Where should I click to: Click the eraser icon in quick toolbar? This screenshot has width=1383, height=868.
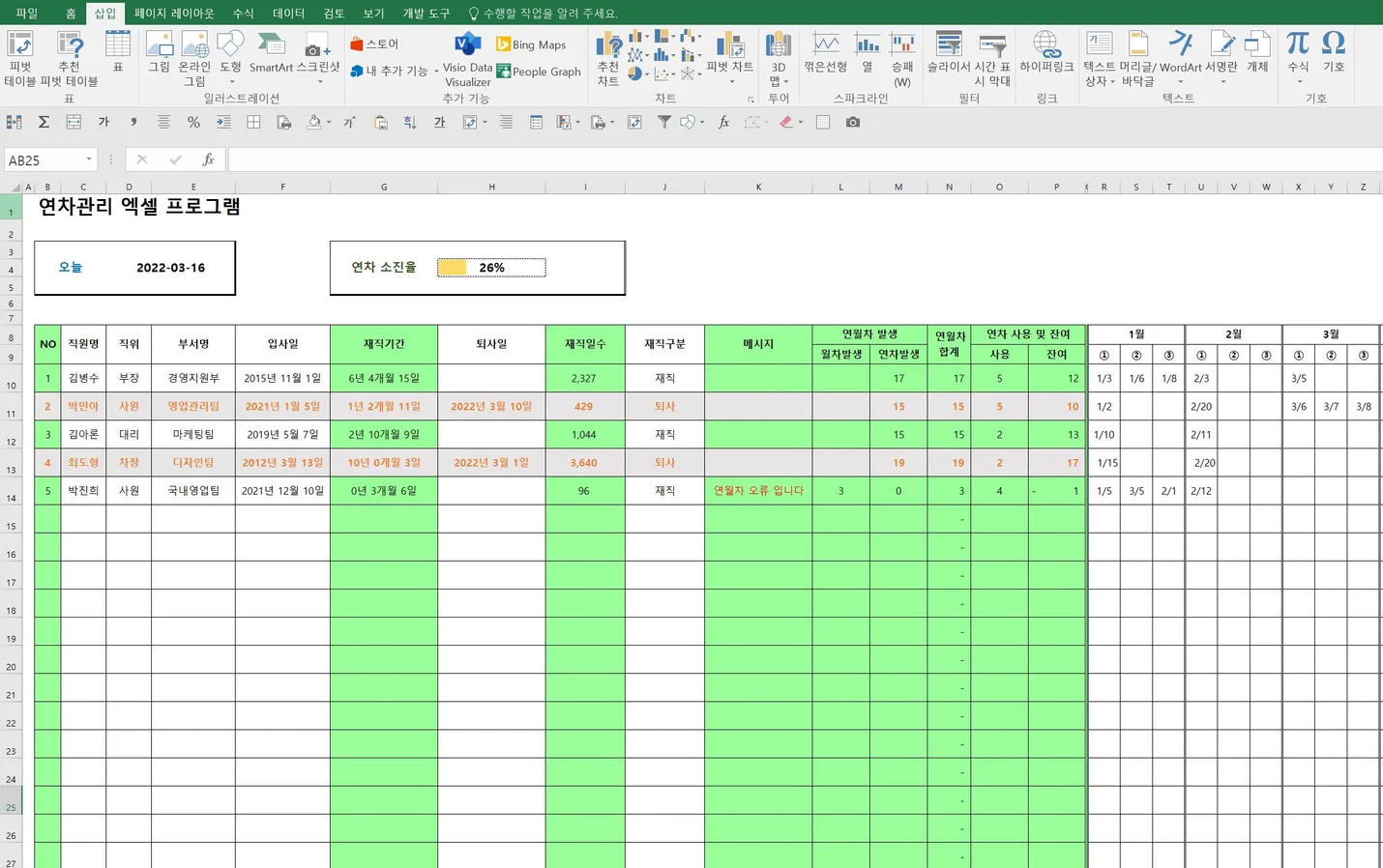click(x=785, y=122)
